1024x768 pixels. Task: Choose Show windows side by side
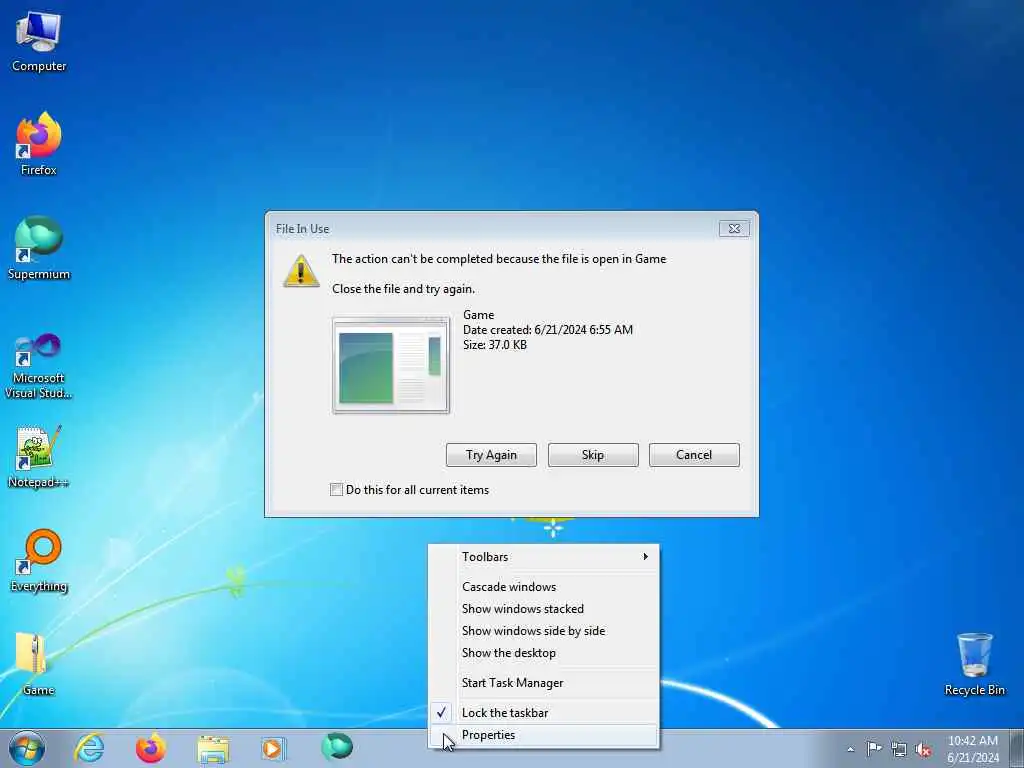tap(543, 631)
